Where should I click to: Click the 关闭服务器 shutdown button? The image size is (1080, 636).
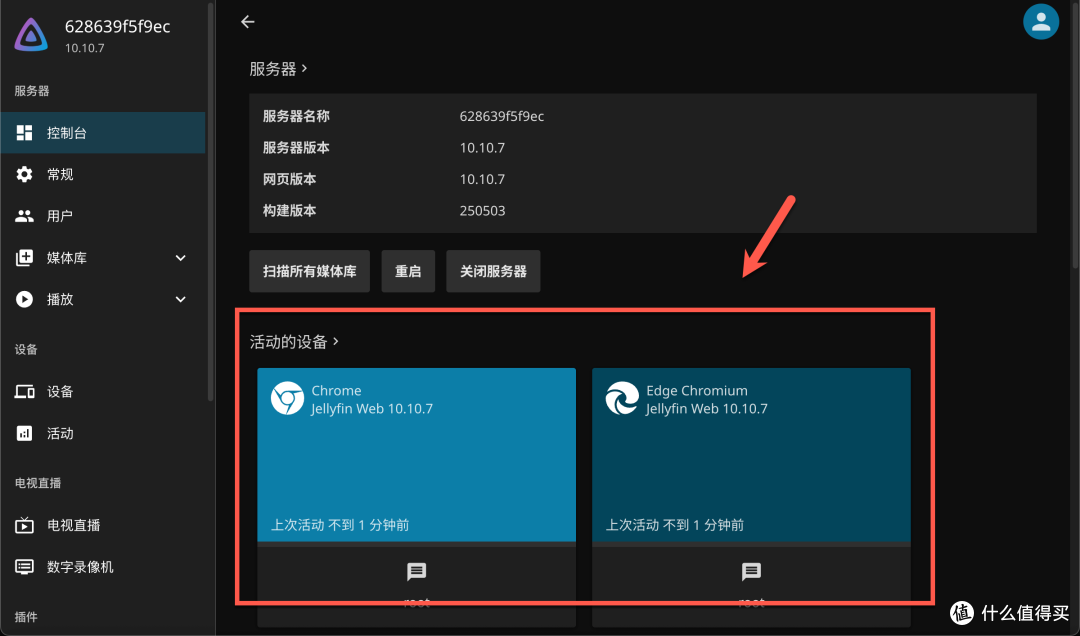tap(493, 271)
